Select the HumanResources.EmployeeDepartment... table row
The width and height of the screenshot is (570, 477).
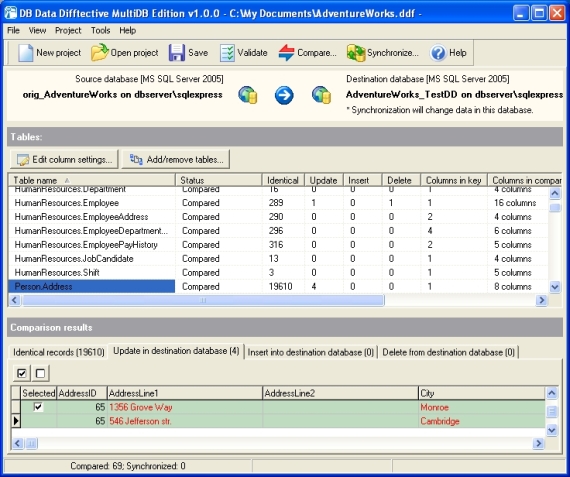(278, 231)
